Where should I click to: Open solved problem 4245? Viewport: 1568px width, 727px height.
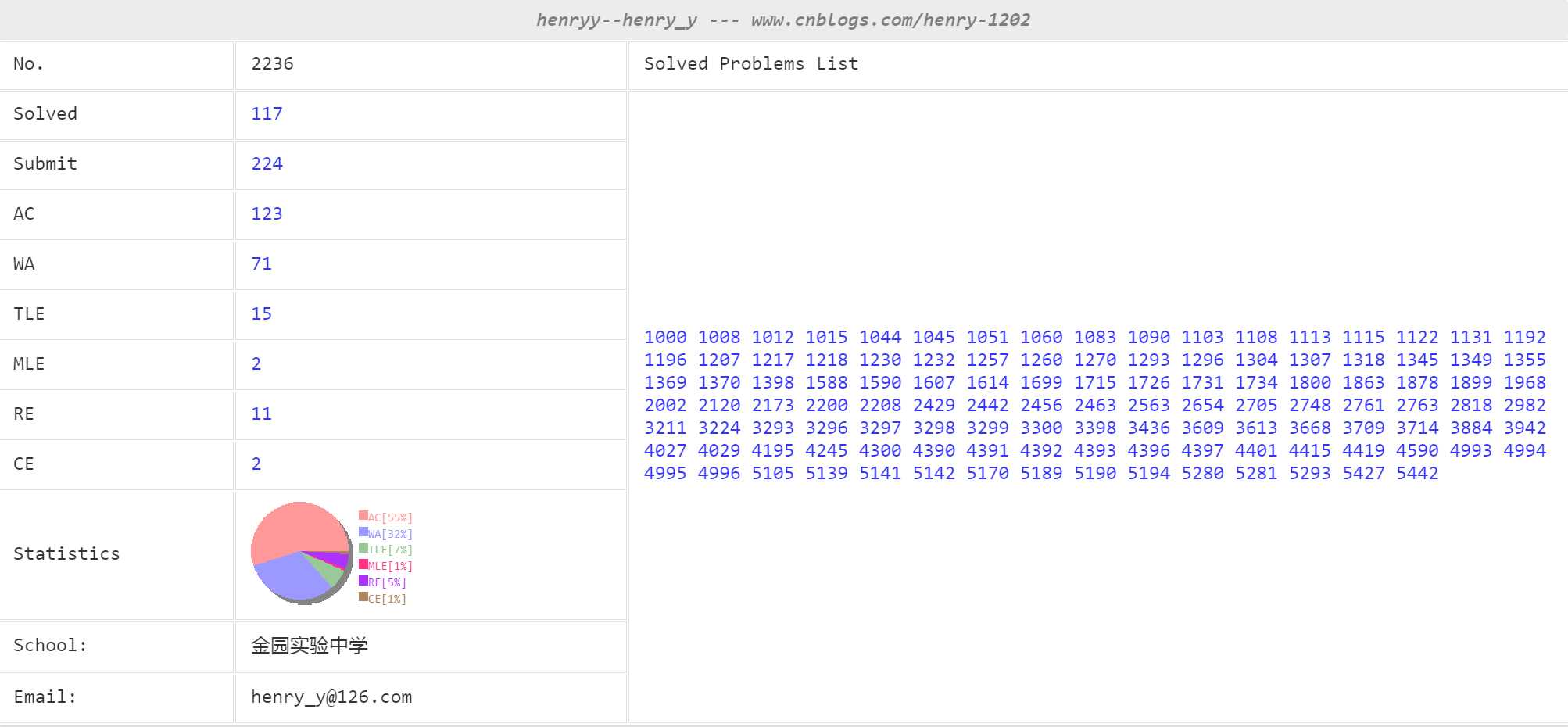pyautogui.click(x=826, y=451)
